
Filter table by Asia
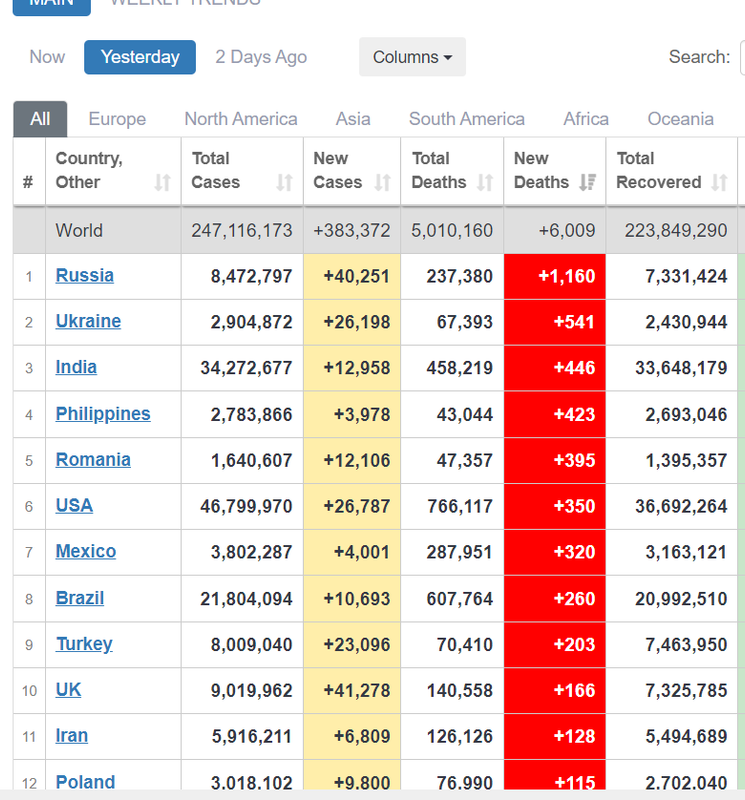[353, 119]
